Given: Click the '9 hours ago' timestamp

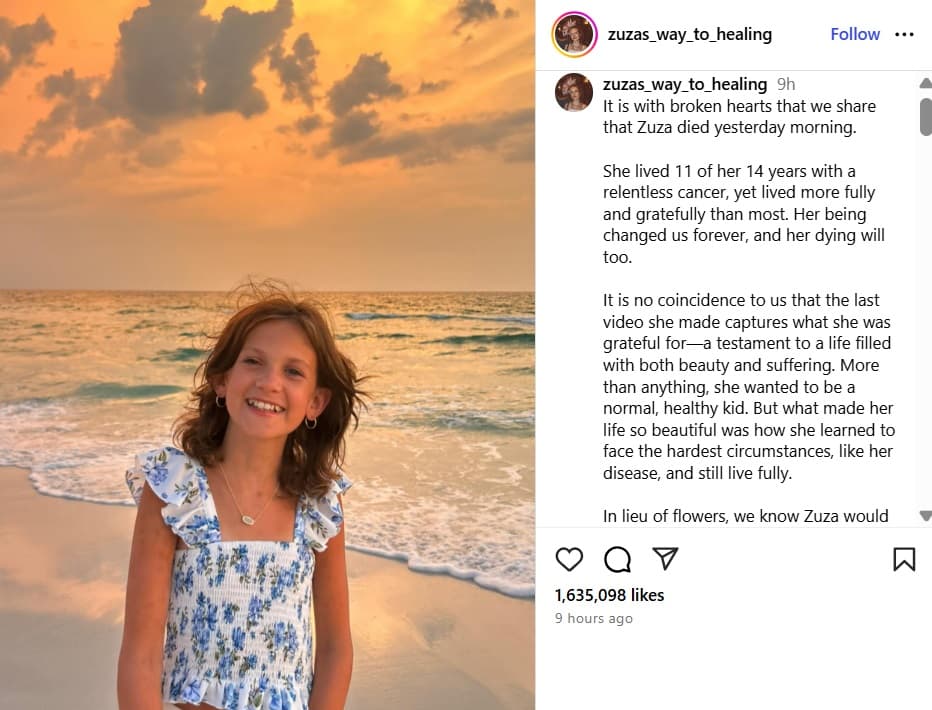Looking at the screenshot, I should 594,619.
